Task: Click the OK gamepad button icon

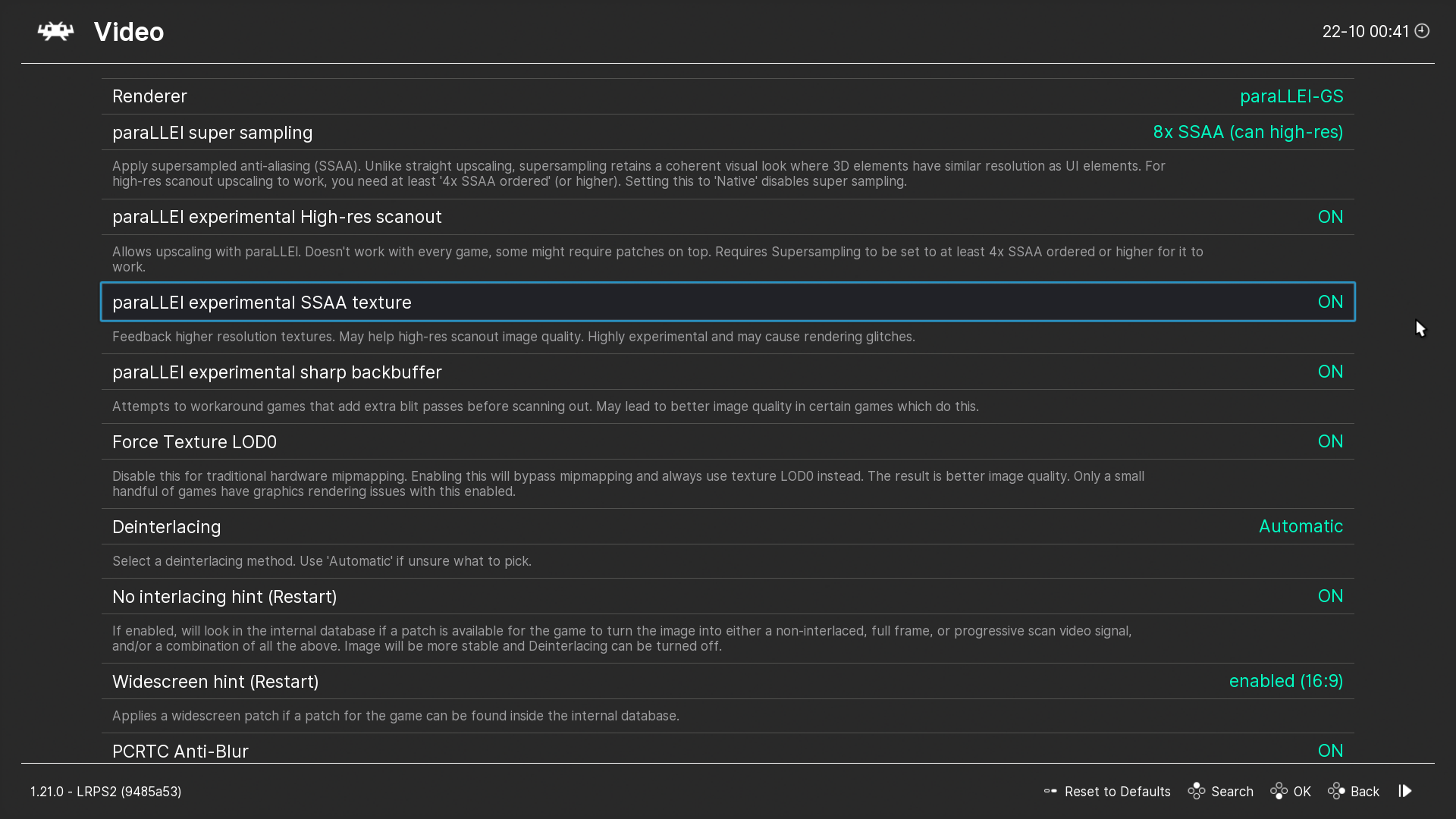Action: click(x=1279, y=791)
